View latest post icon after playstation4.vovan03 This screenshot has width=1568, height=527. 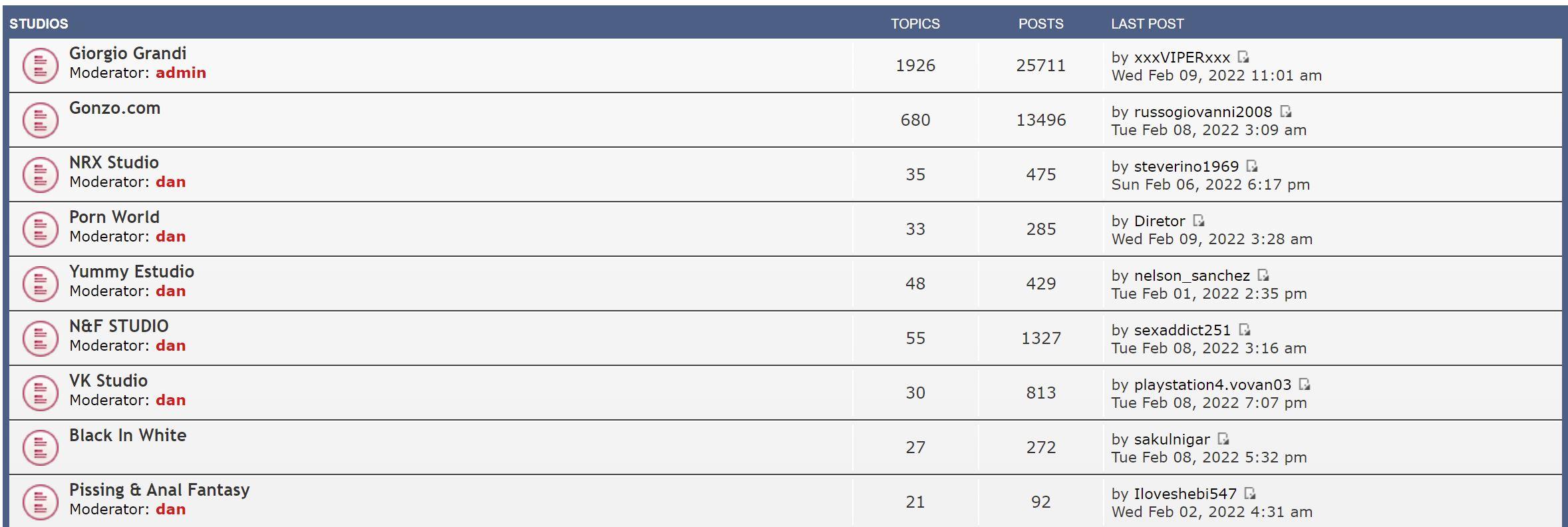pos(1305,385)
